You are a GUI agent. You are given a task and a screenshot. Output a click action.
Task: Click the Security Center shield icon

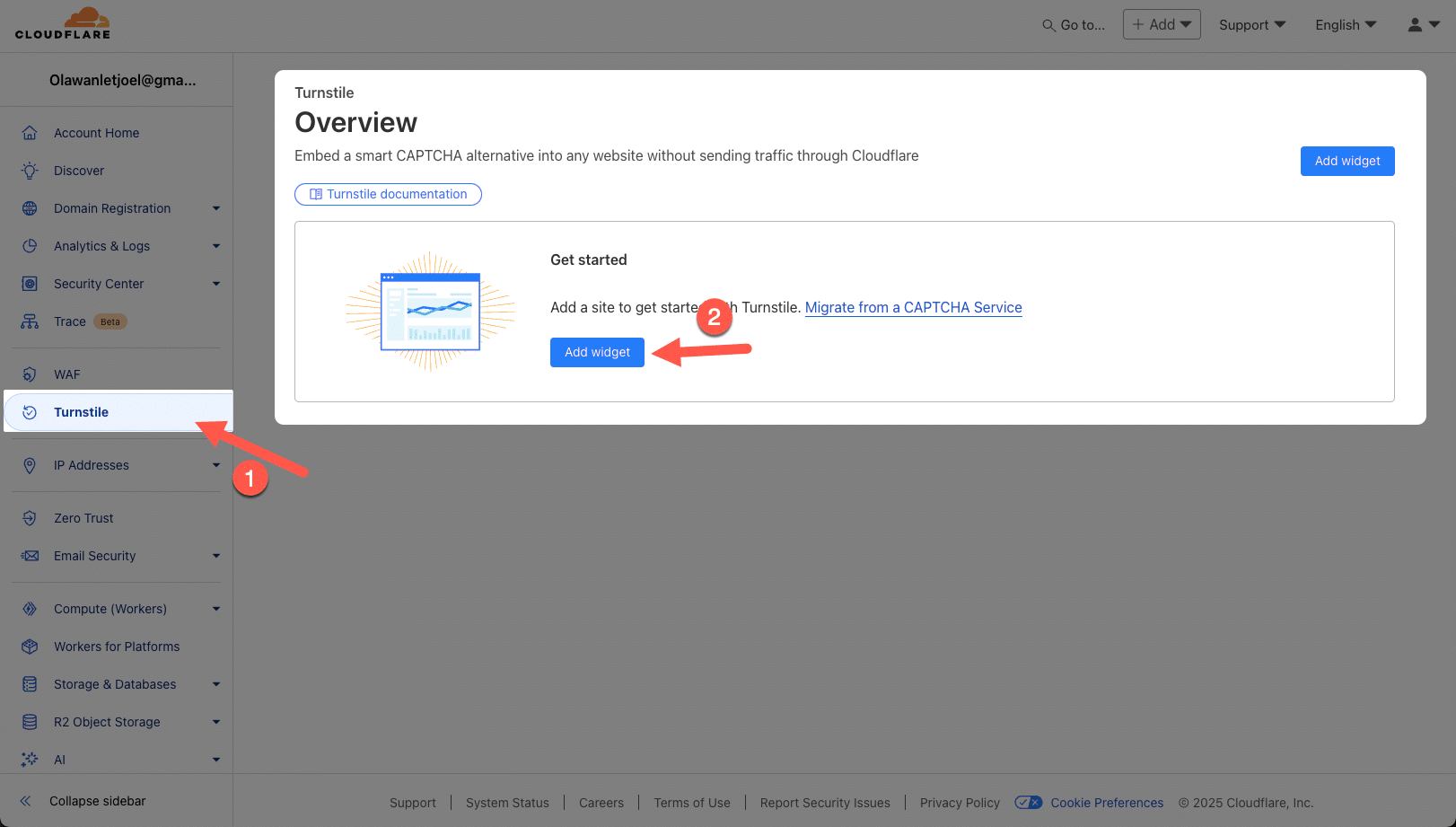click(30, 283)
